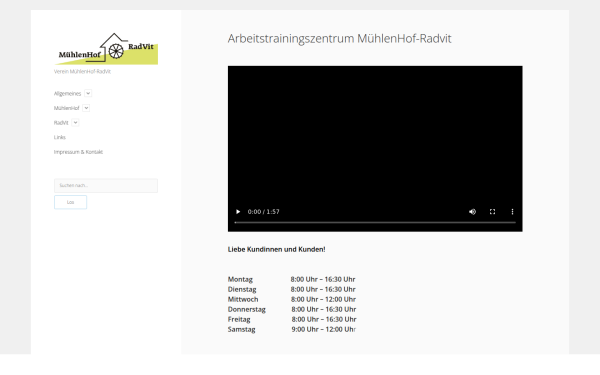Mute the video volume
This screenshot has width=600, height=375.
[473, 212]
